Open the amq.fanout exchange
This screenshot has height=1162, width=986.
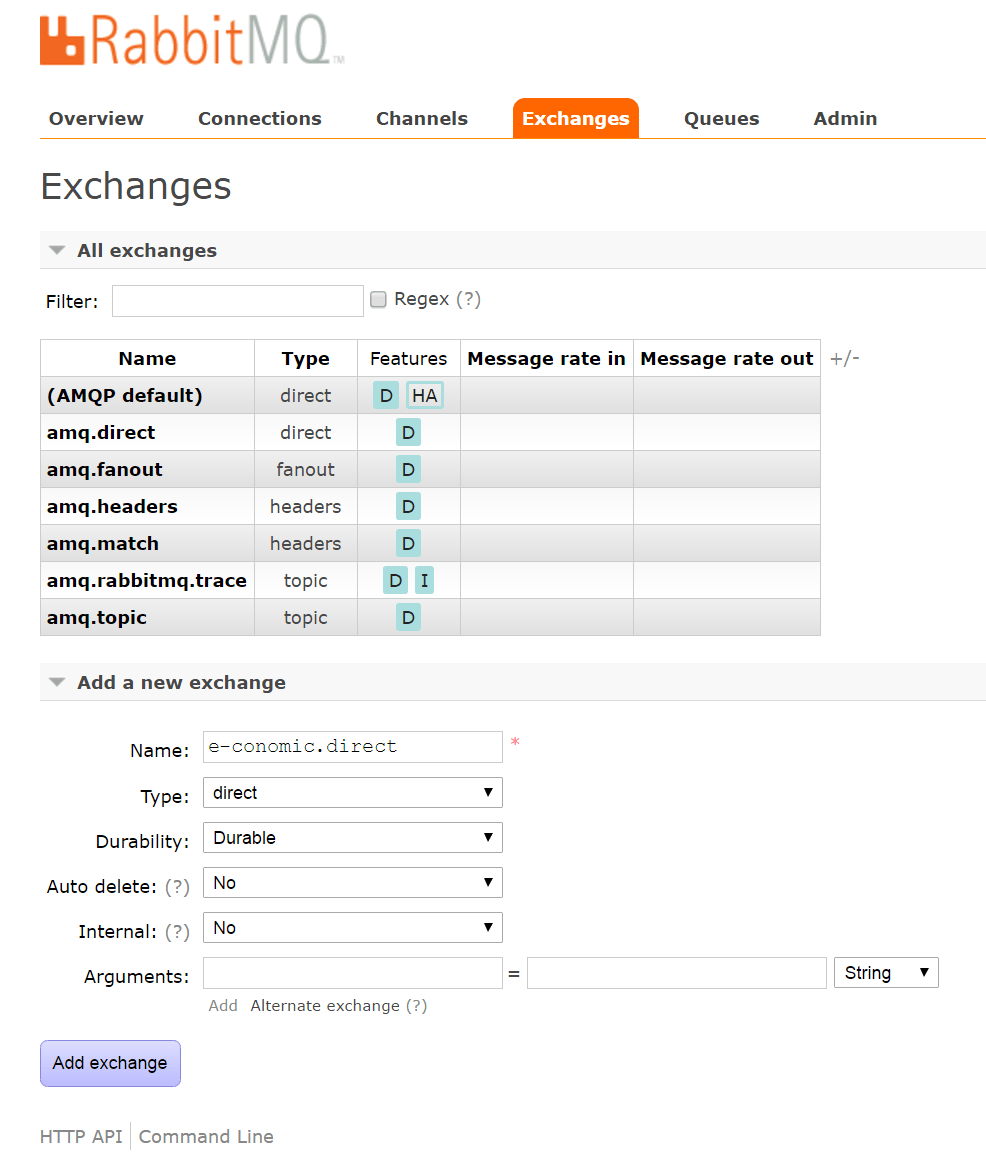(104, 470)
